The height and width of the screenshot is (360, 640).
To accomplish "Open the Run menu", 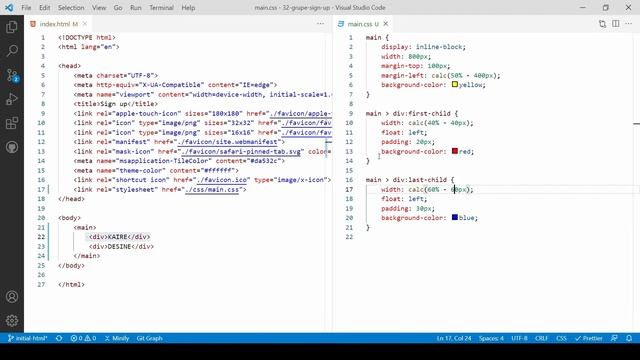I will coord(136,8).
